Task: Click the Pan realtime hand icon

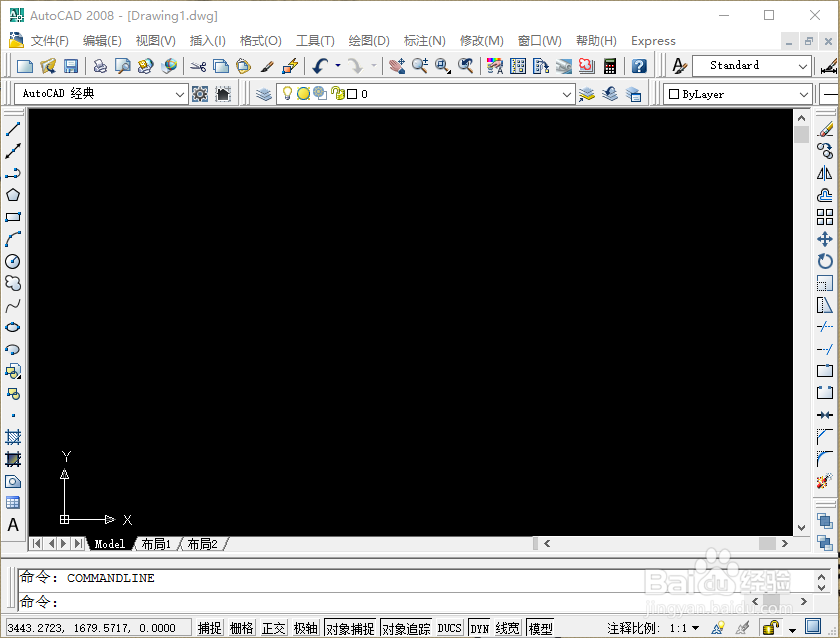Action: click(x=397, y=66)
